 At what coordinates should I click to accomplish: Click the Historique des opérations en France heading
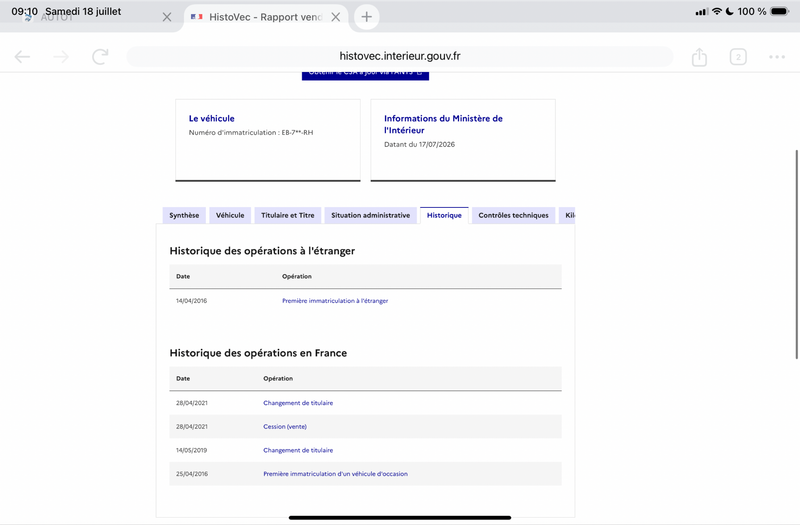pyautogui.click(x=258, y=353)
